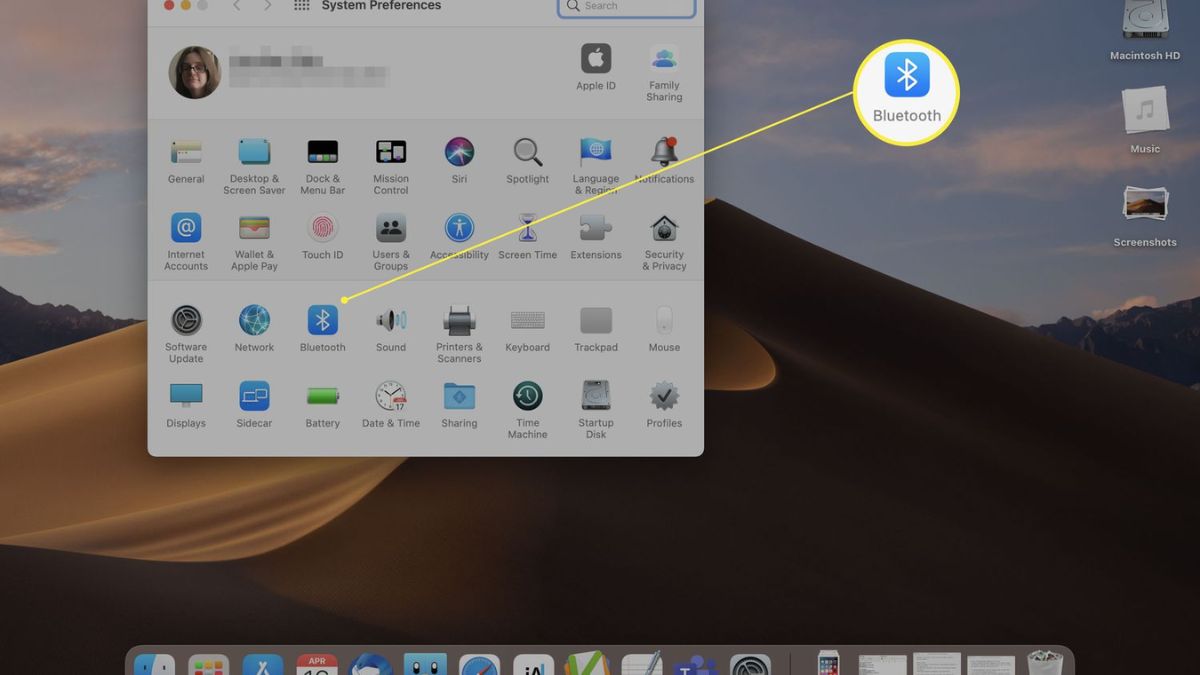Viewport: 1200px width, 675px height.
Task: Open Network preferences
Action: pos(254,320)
